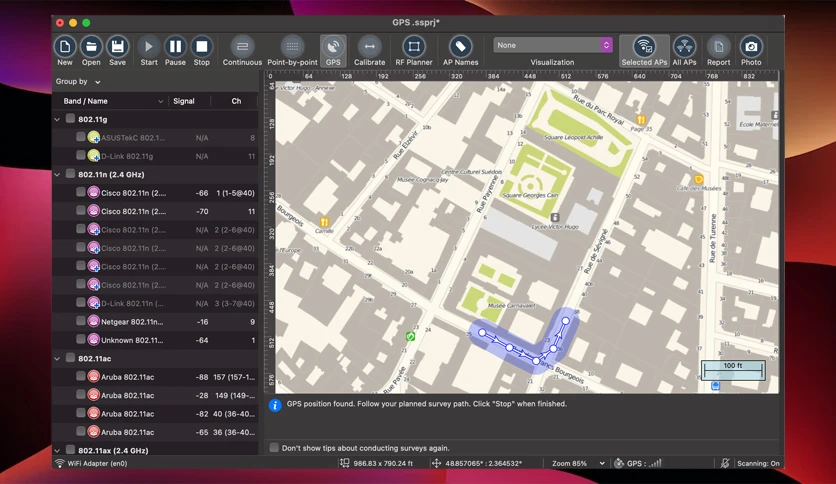This screenshot has height=484, width=836.
Task: Click the 986.83 x 790.24 ft size readout
Action: pyautogui.click(x=383, y=463)
